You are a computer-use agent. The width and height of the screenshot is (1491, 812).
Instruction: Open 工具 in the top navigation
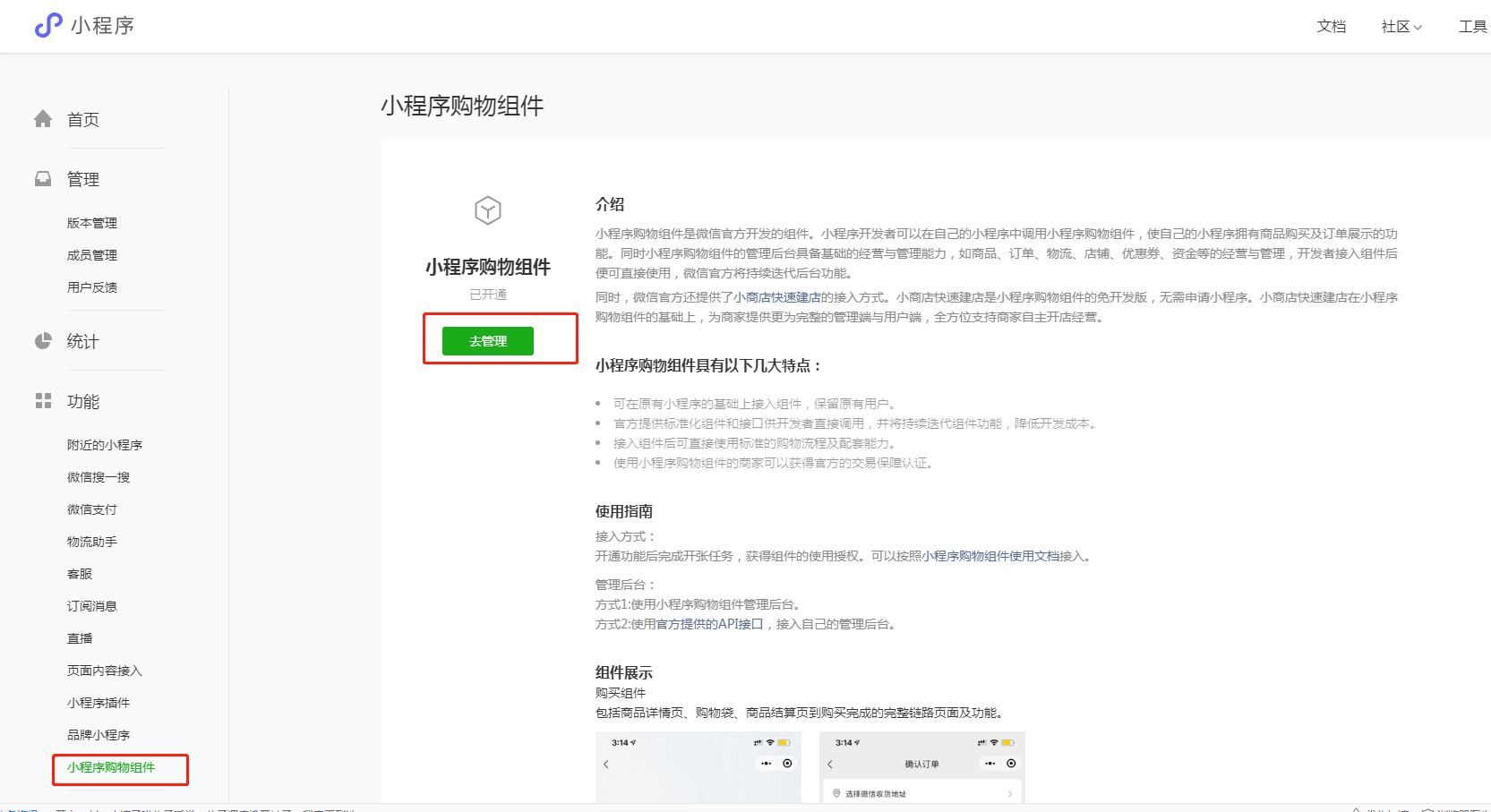click(x=1473, y=26)
